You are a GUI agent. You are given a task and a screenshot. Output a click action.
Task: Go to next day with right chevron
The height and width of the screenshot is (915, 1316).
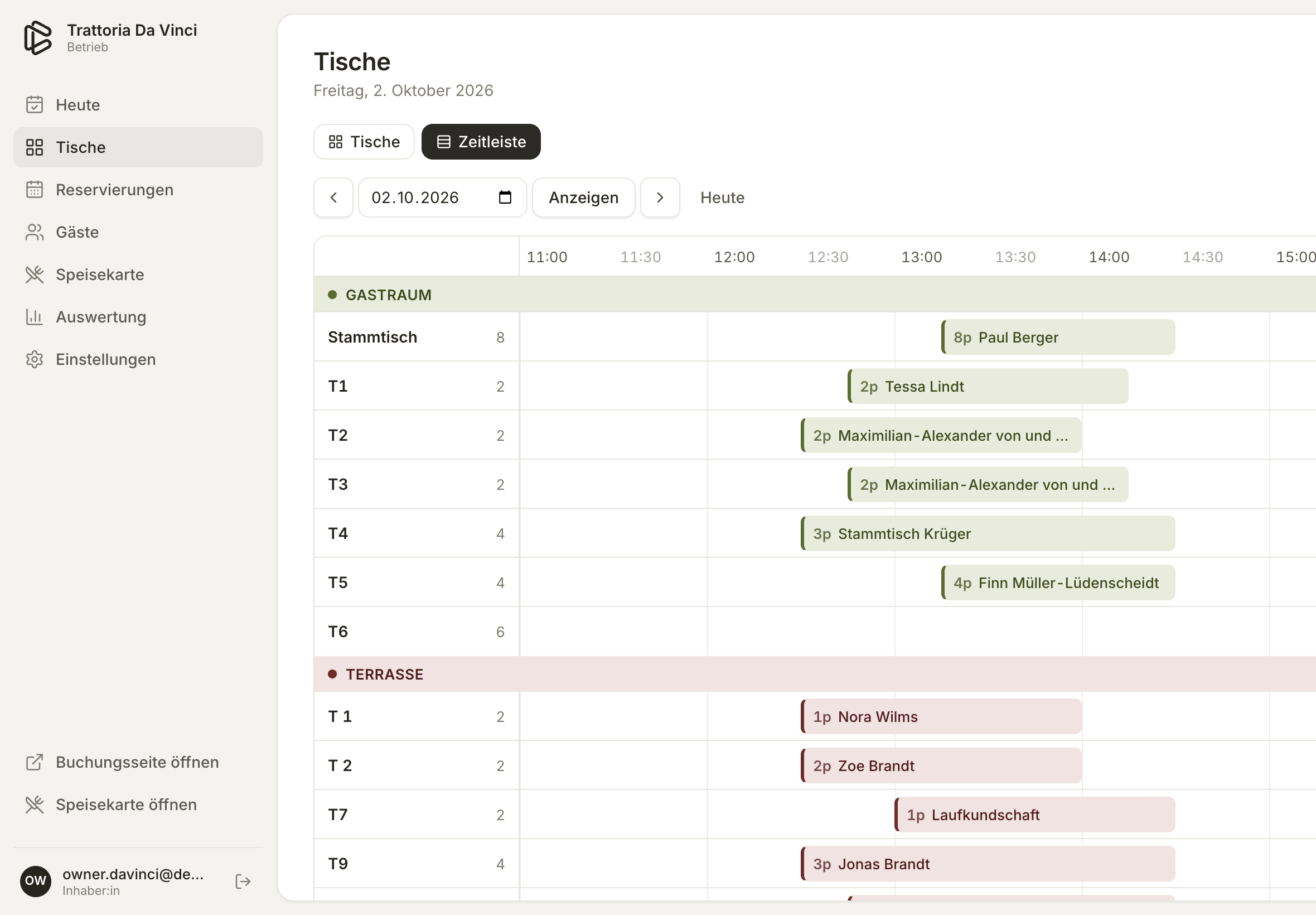(x=660, y=198)
